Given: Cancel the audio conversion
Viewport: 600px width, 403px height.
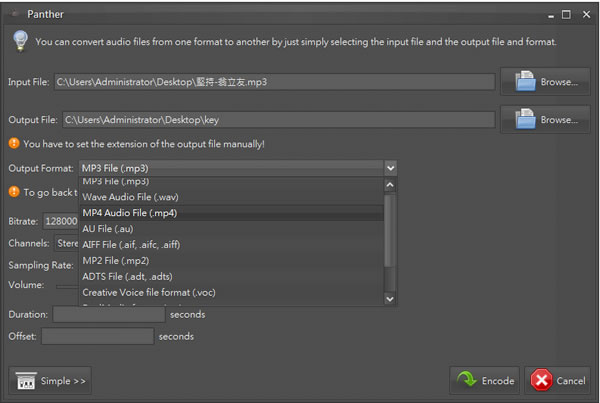Looking at the screenshot, I should click(557, 380).
